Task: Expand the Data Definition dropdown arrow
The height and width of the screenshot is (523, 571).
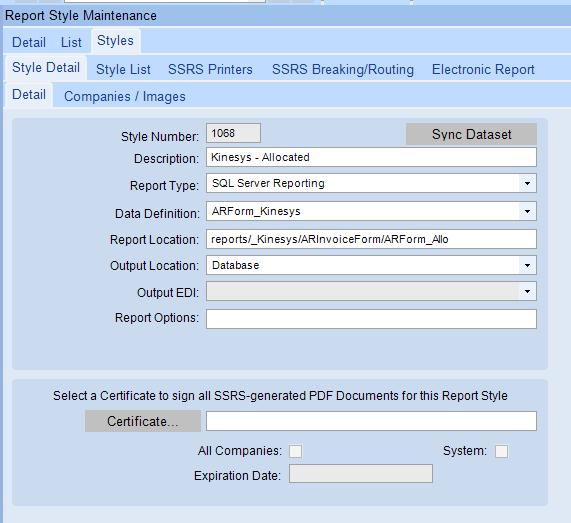Action: 527,211
